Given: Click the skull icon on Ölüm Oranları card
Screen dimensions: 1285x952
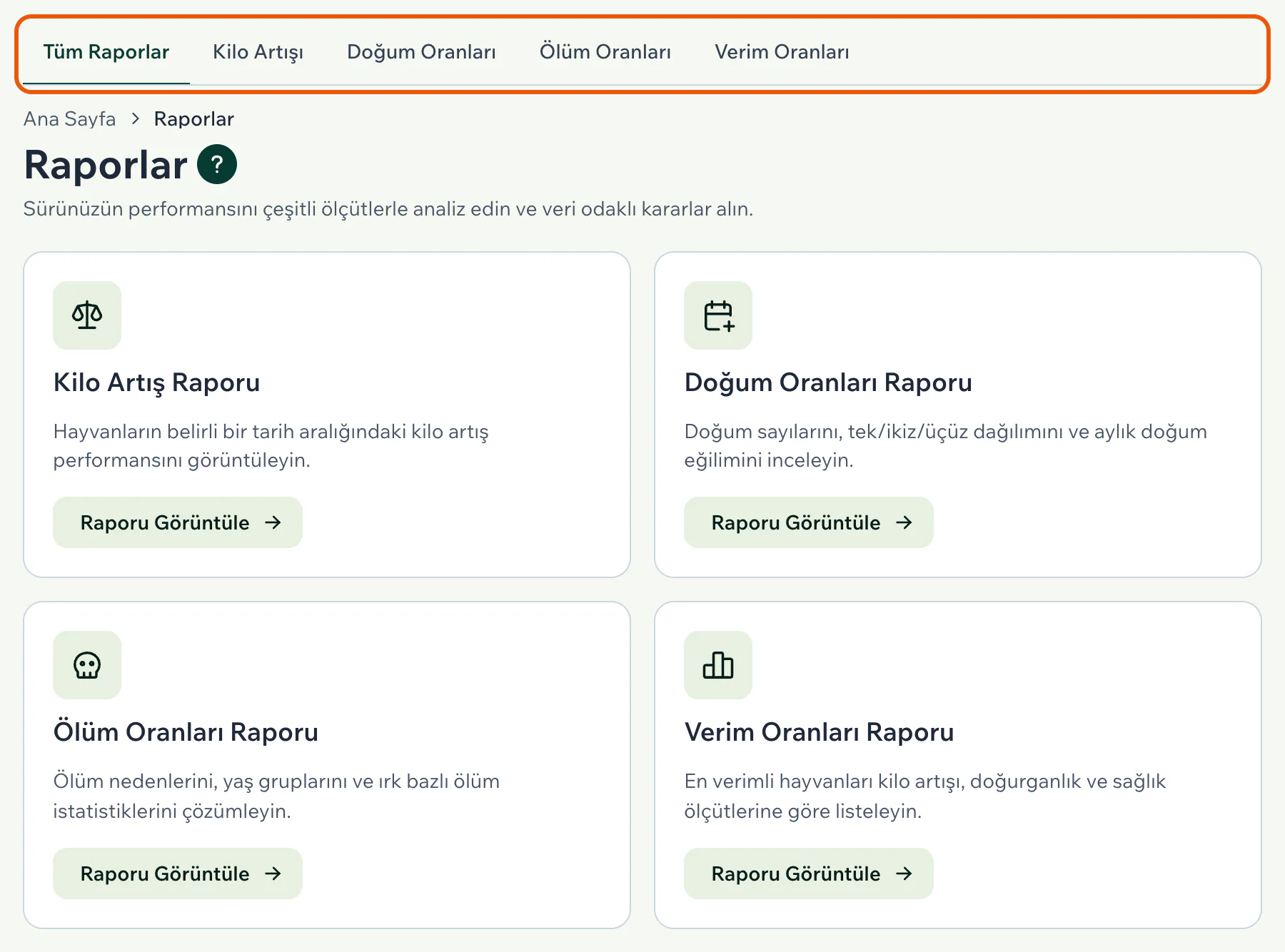Looking at the screenshot, I should (87, 665).
